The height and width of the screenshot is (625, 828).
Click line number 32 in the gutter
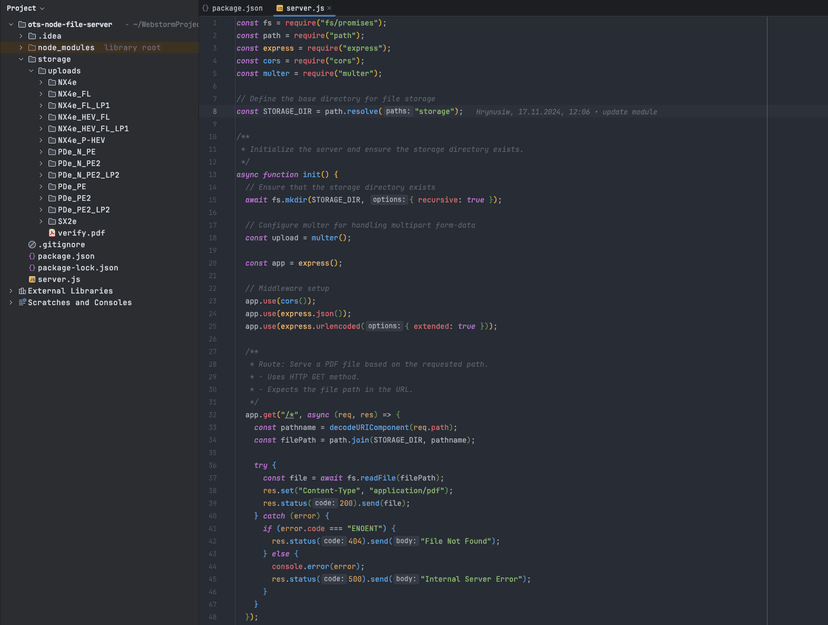(213, 415)
